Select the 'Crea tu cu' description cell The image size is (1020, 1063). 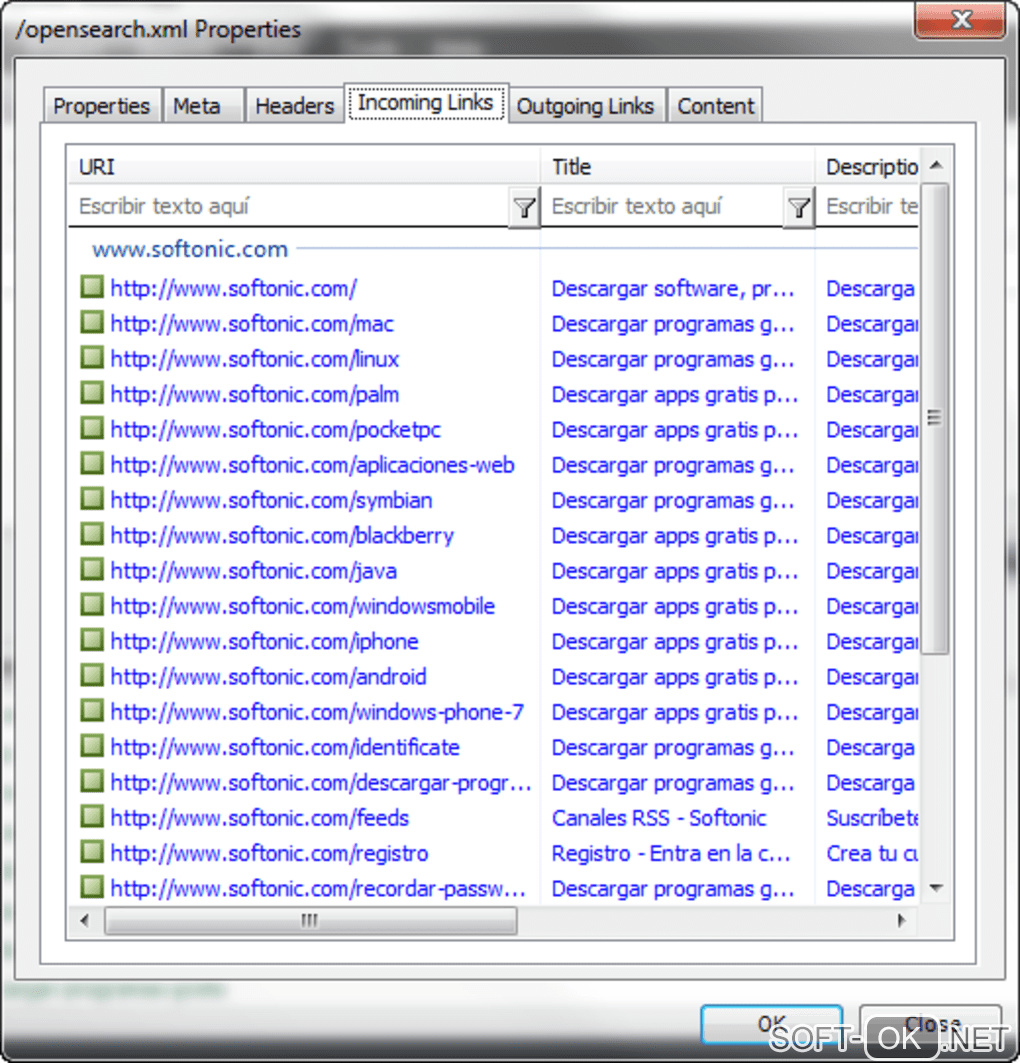pyautogui.click(x=872, y=854)
